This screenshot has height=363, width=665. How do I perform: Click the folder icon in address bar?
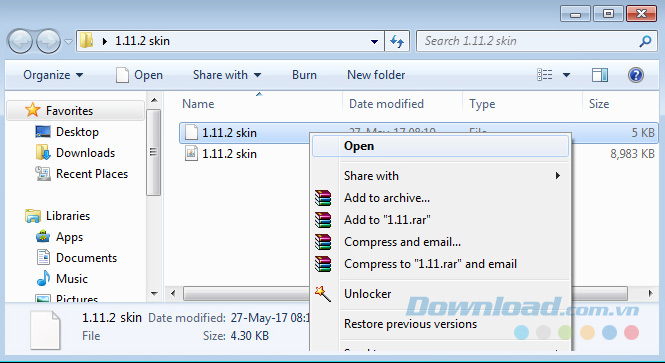[x=87, y=41]
